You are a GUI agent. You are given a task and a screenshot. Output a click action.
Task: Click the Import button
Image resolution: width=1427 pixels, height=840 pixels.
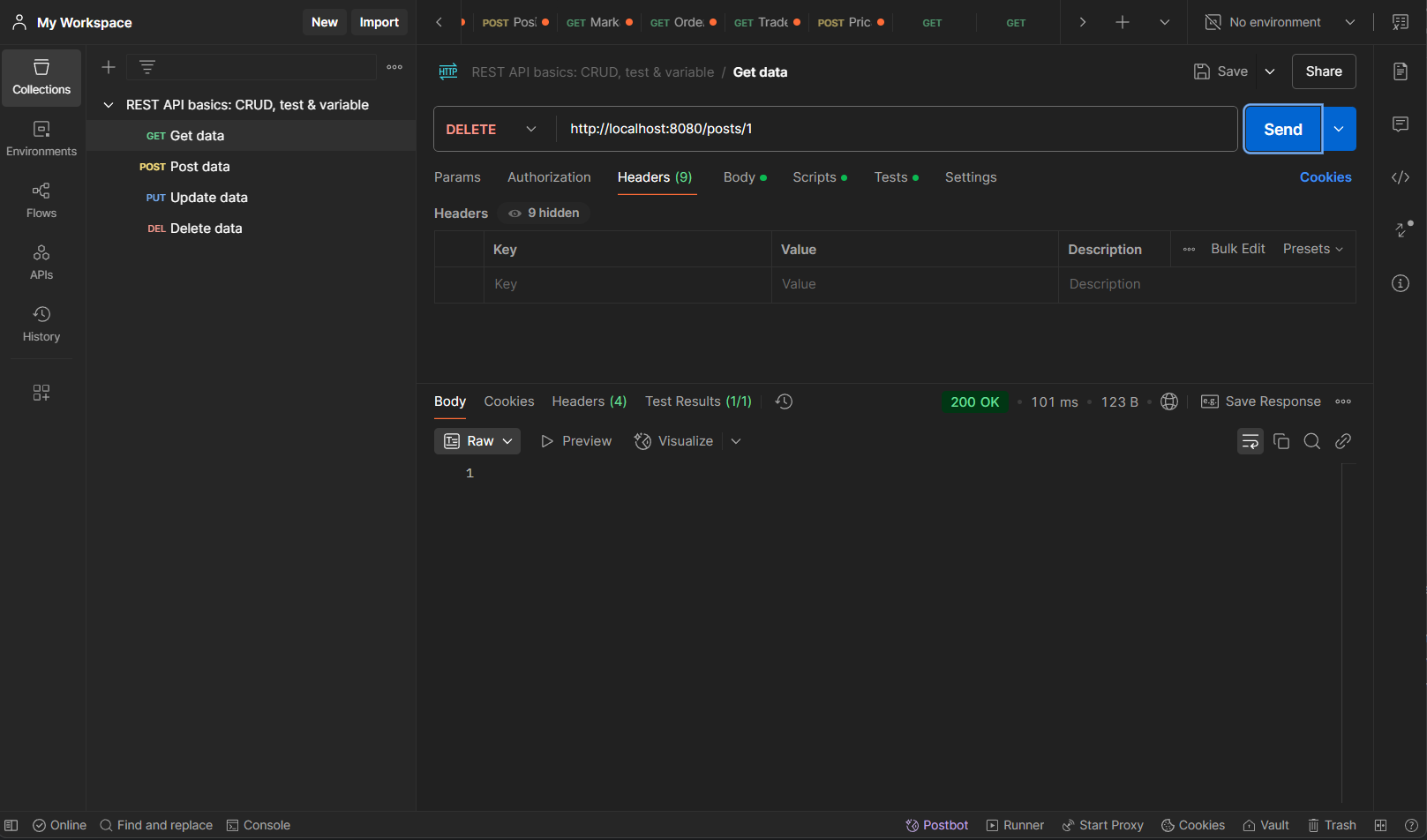[x=379, y=22]
